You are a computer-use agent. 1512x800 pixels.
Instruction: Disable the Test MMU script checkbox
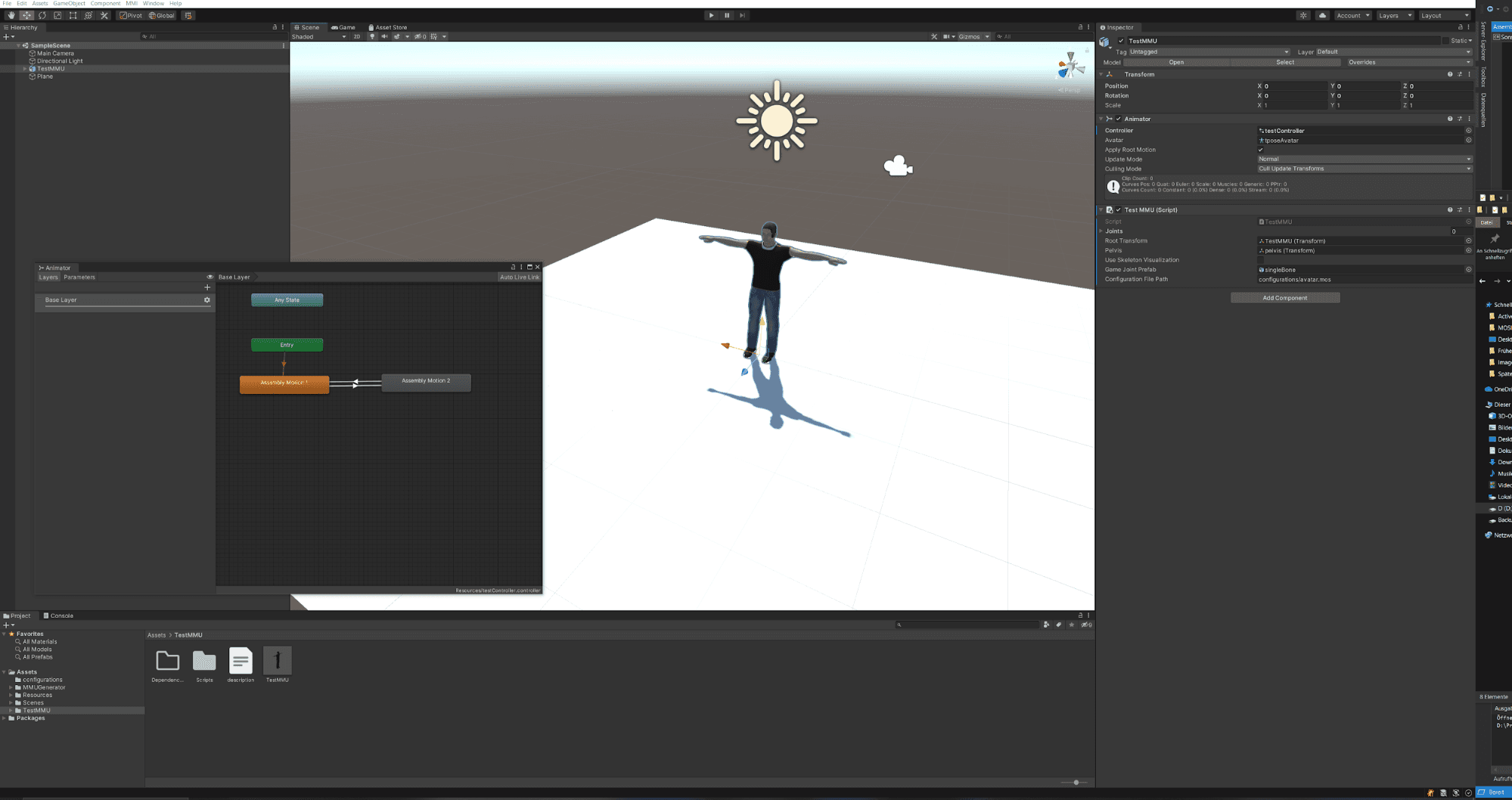point(1119,209)
